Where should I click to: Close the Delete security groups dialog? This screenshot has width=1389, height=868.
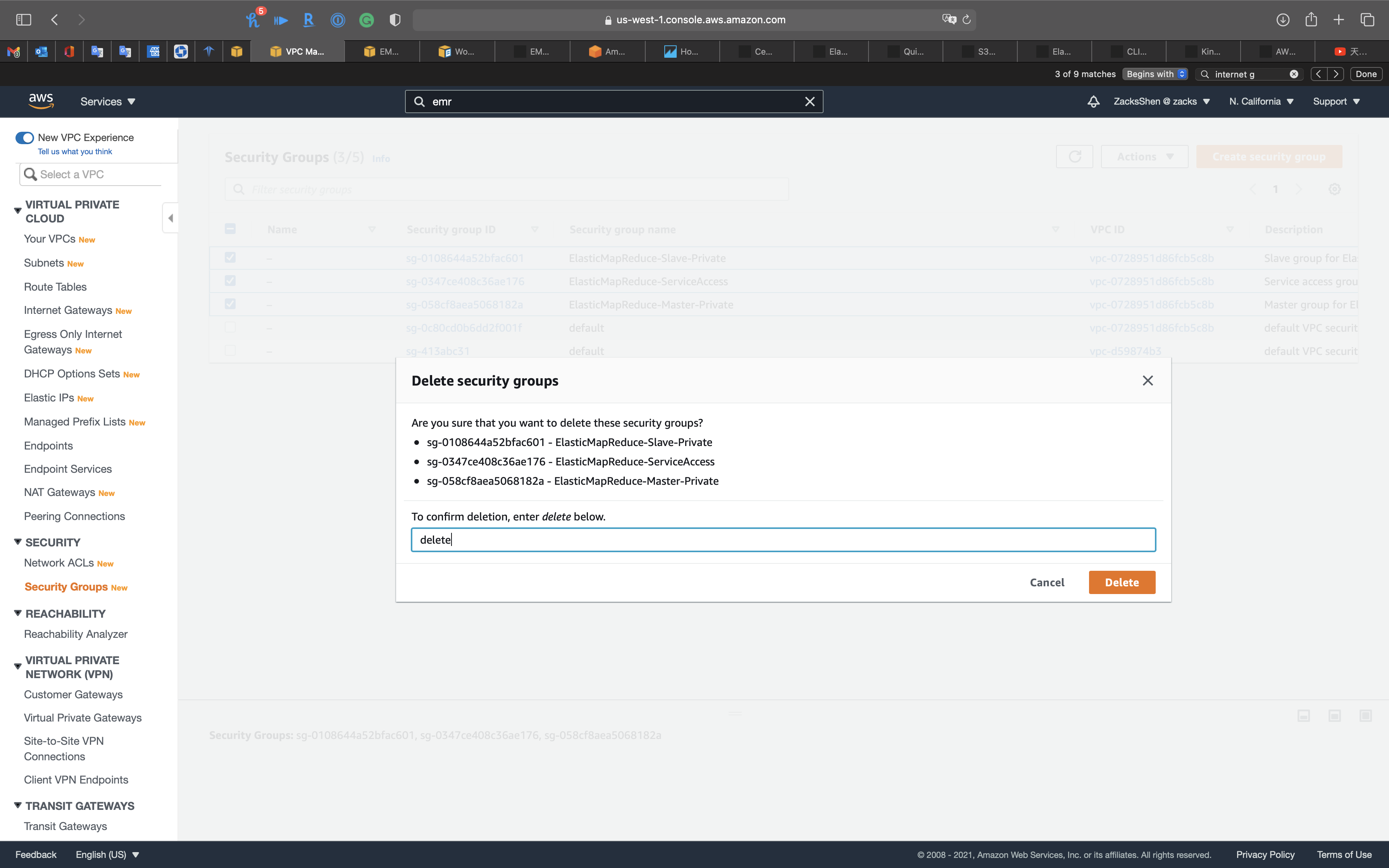coord(1148,381)
